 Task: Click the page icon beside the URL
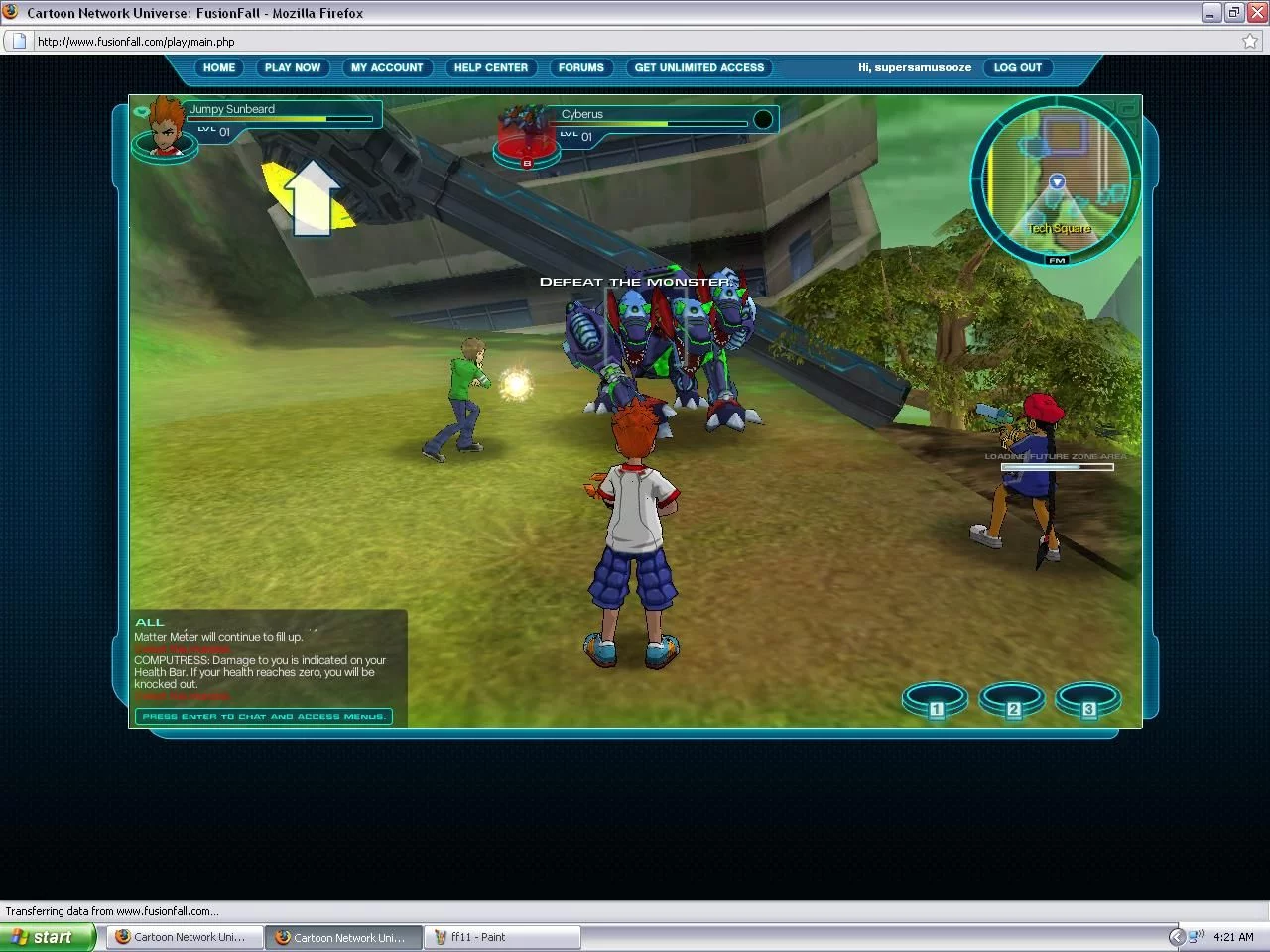[19, 42]
